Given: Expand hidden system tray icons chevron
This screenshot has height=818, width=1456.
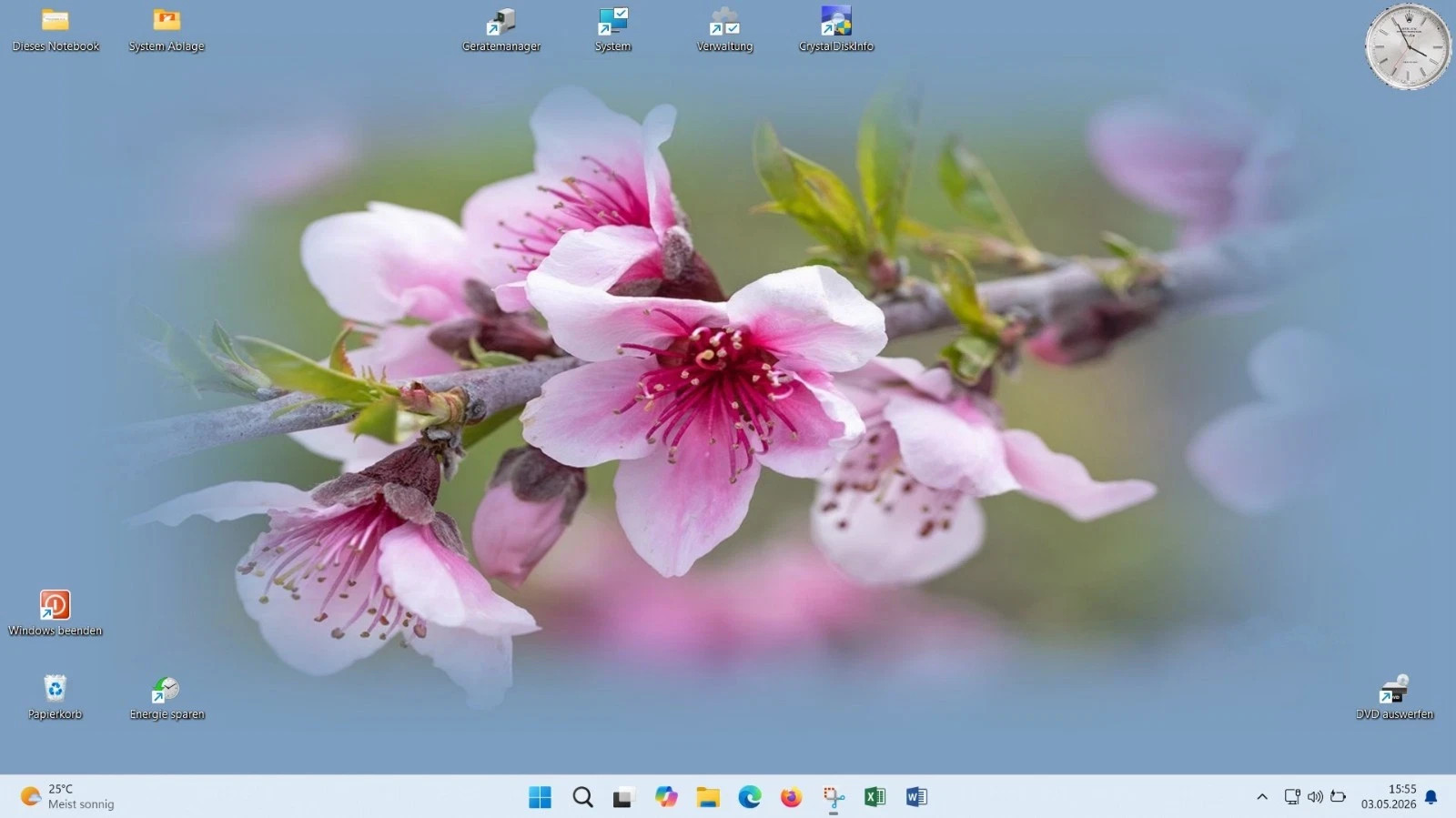Looking at the screenshot, I should 1262,797.
